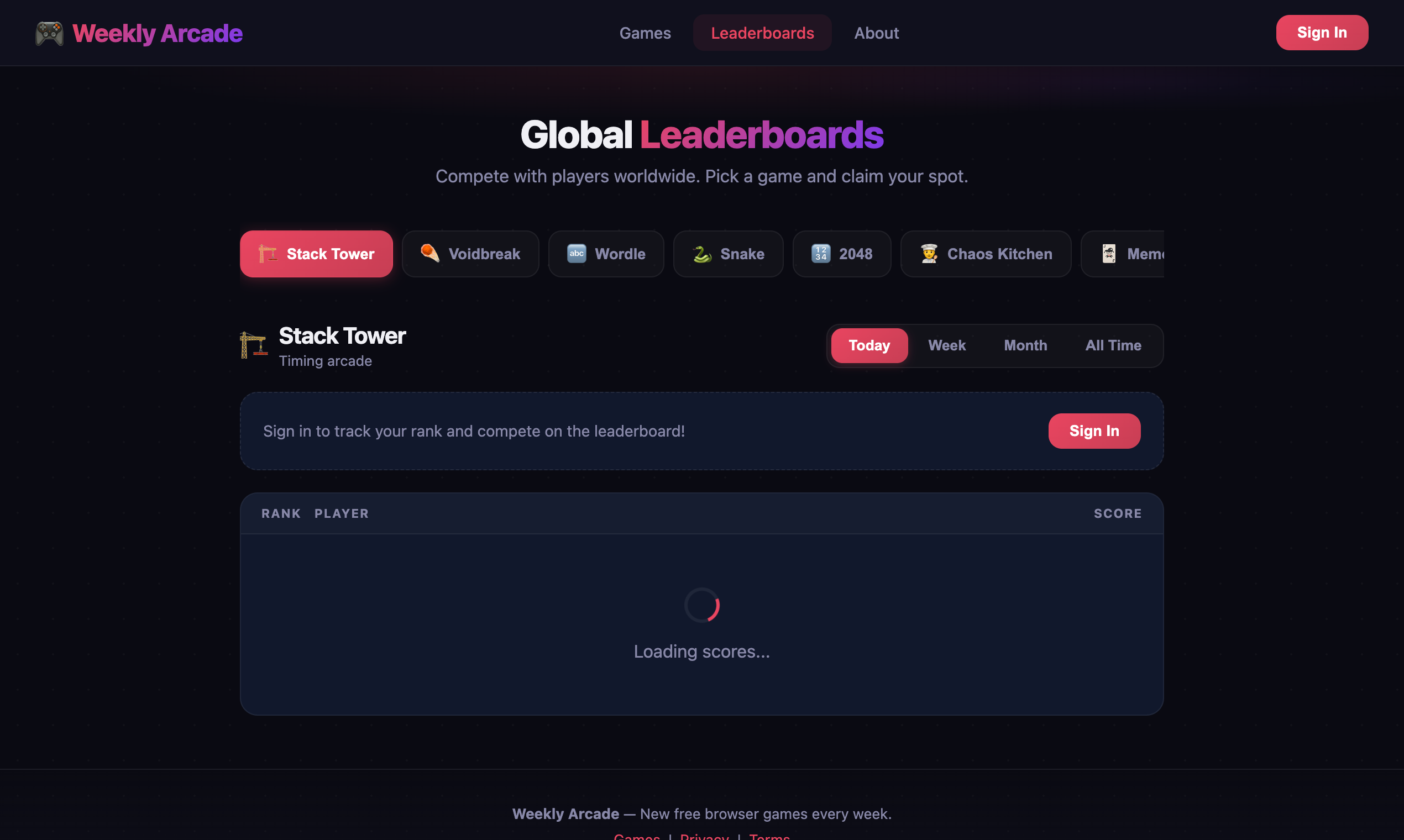Switch time range to Week
This screenshot has height=840, width=1404.
tap(946, 345)
